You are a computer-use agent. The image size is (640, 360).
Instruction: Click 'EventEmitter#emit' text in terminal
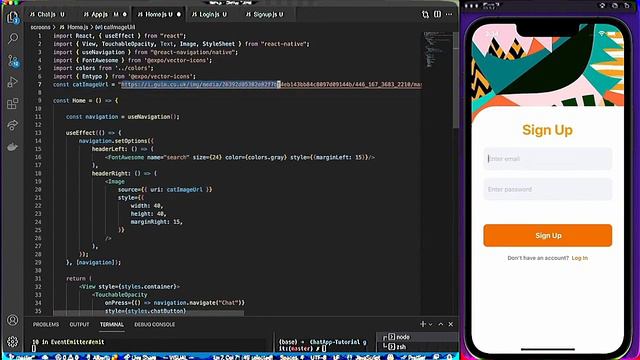(77, 342)
